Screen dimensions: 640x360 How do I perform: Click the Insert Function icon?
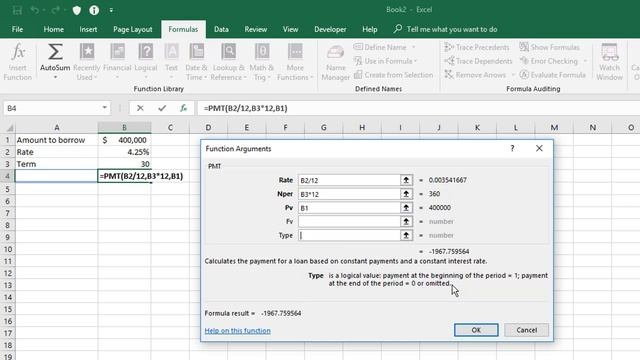pos(18,62)
